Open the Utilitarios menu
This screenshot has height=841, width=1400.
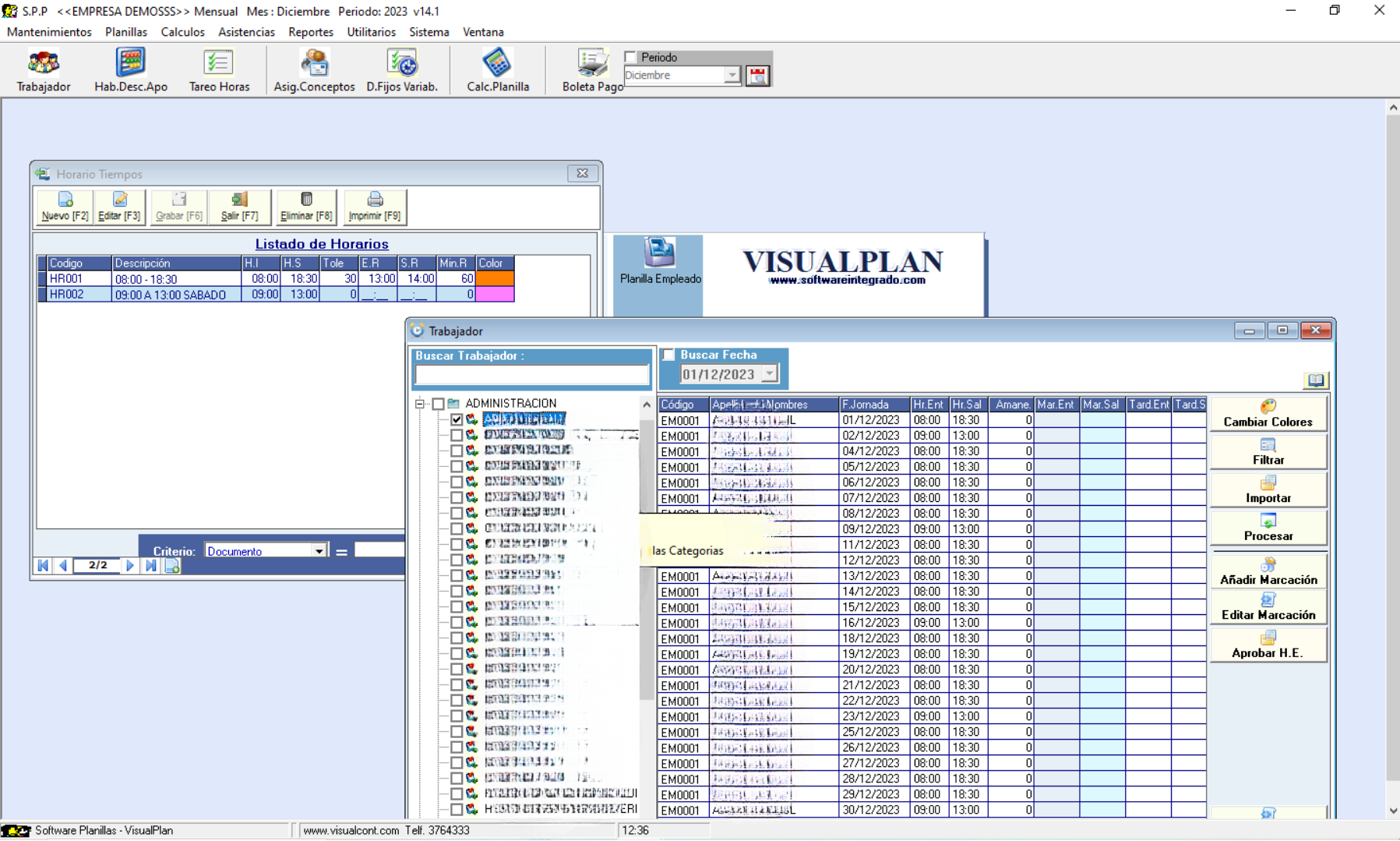(371, 32)
